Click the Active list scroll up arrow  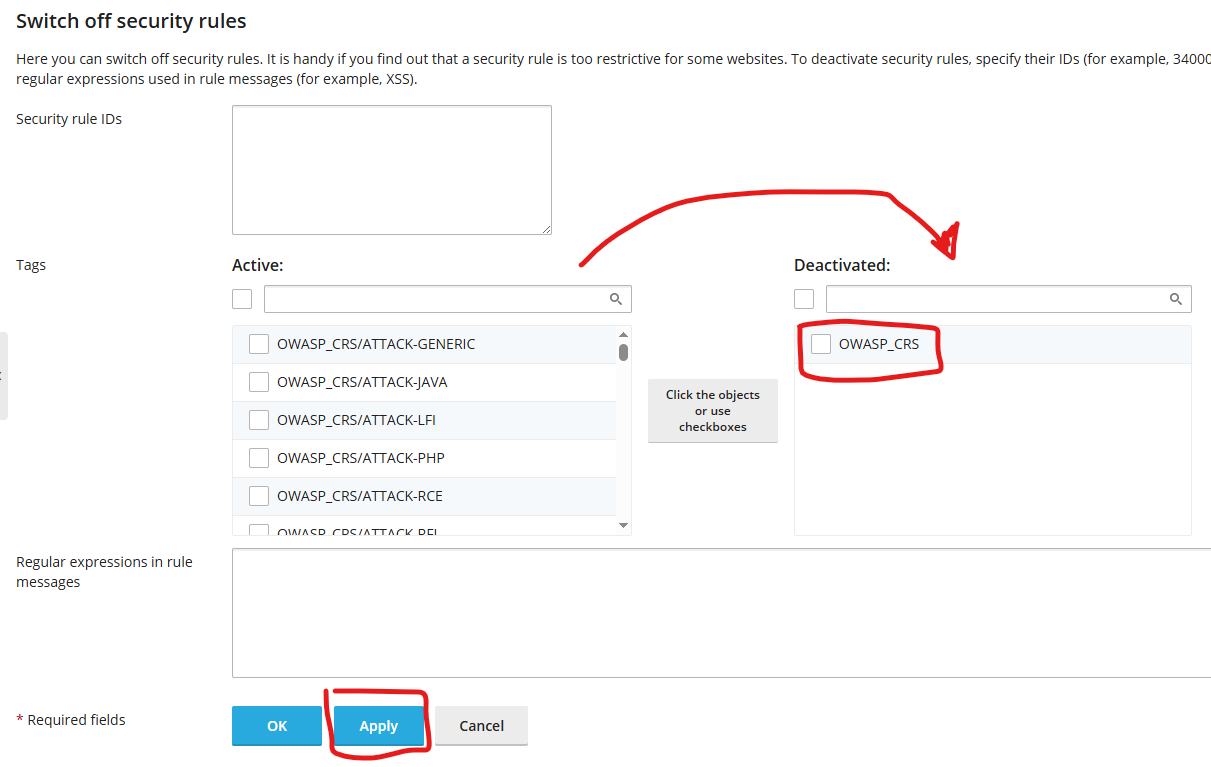tap(623, 334)
